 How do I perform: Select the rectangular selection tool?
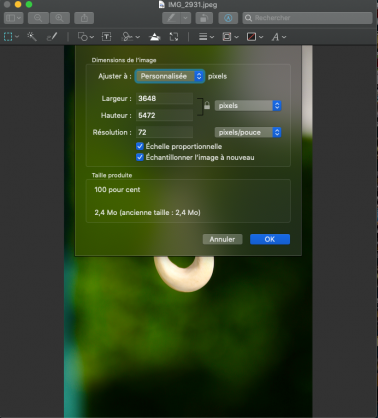pos(8,37)
